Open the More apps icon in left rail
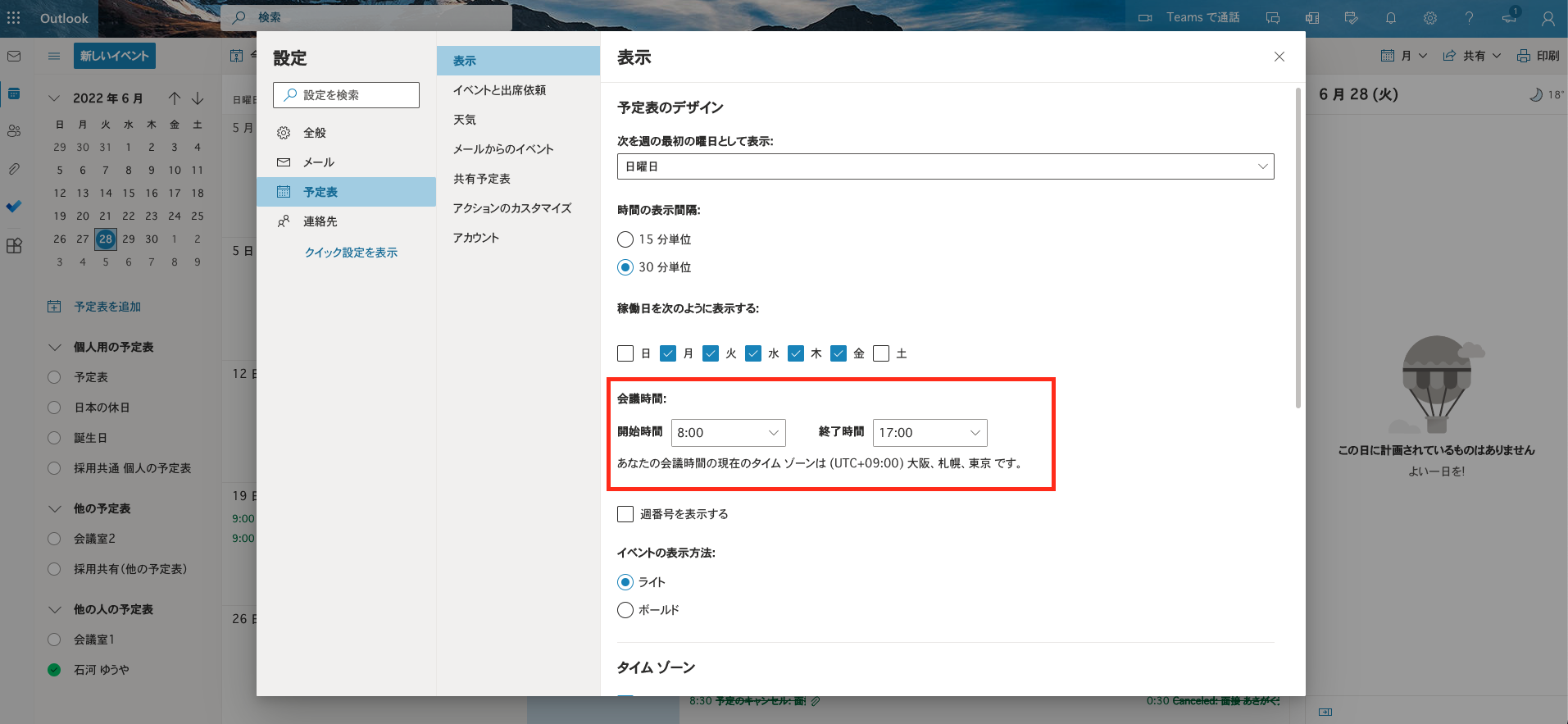Screen dimensions: 1568x724 (x=14, y=246)
